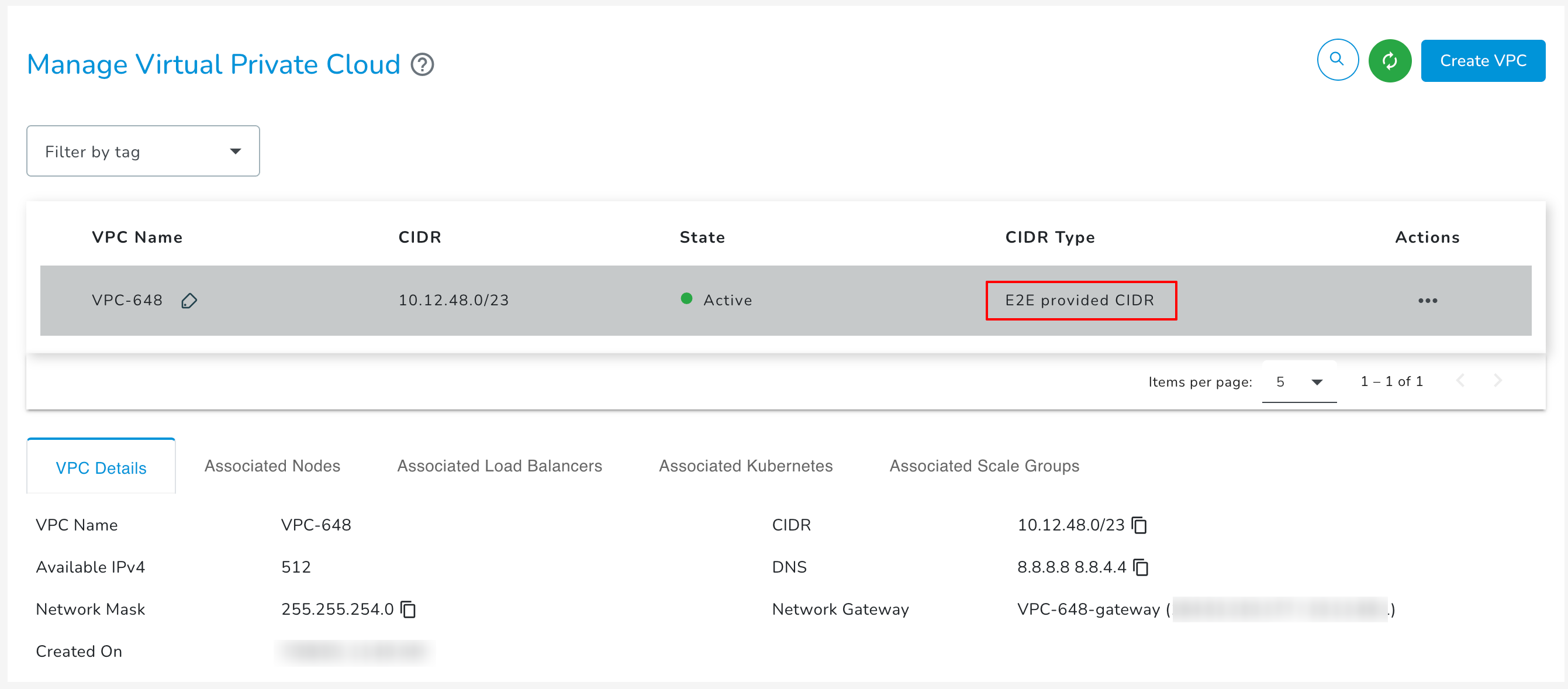
Task: Click the Create VPC button
Action: click(1483, 60)
